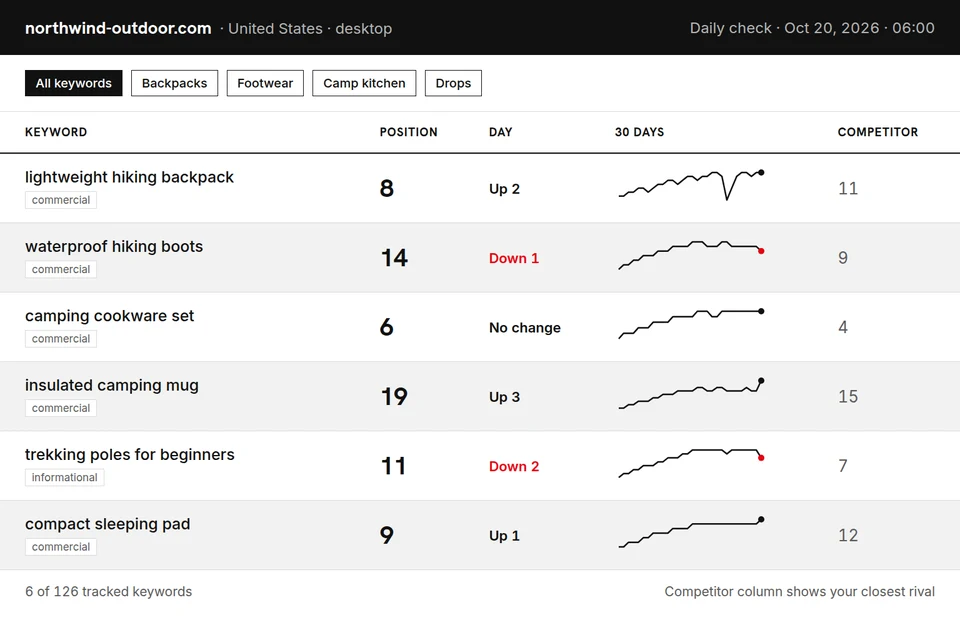Click the 6 of 126 tracked keywords text
The image size is (960, 640).
tap(108, 592)
